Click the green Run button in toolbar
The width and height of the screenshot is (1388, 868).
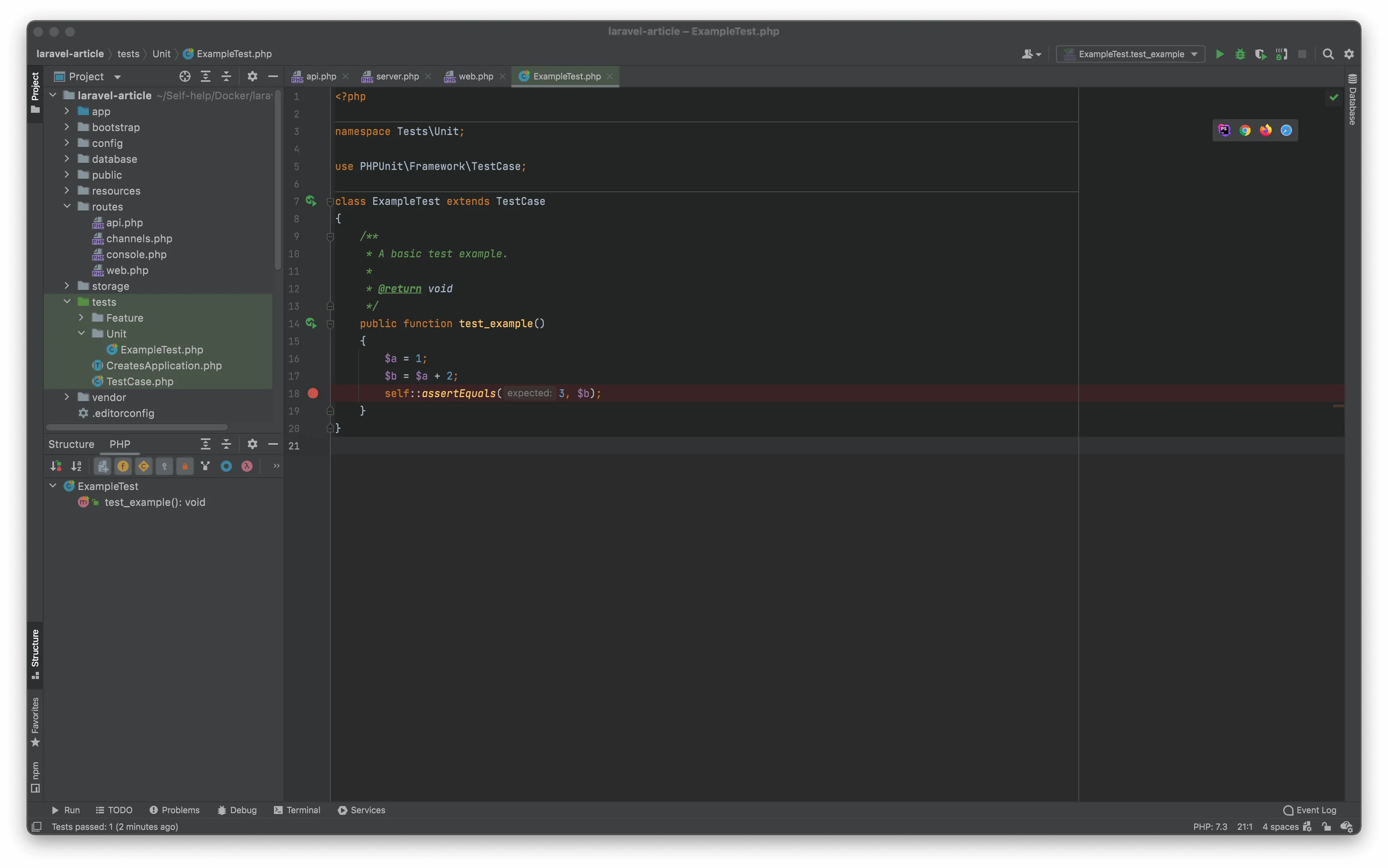click(1219, 54)
